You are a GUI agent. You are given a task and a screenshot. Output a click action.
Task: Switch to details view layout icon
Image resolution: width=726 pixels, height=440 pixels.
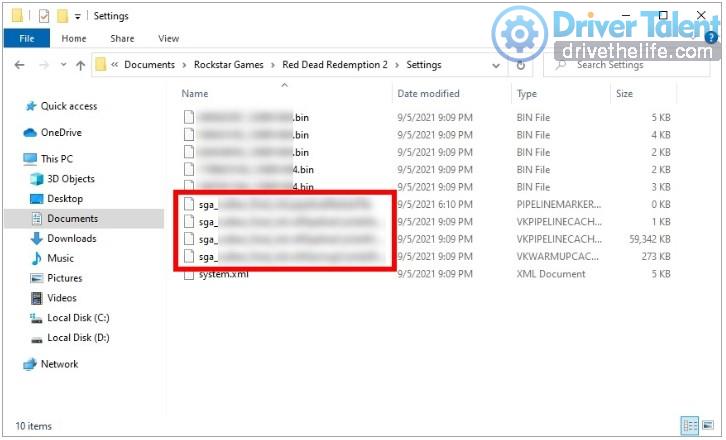(x=690, y=426)
